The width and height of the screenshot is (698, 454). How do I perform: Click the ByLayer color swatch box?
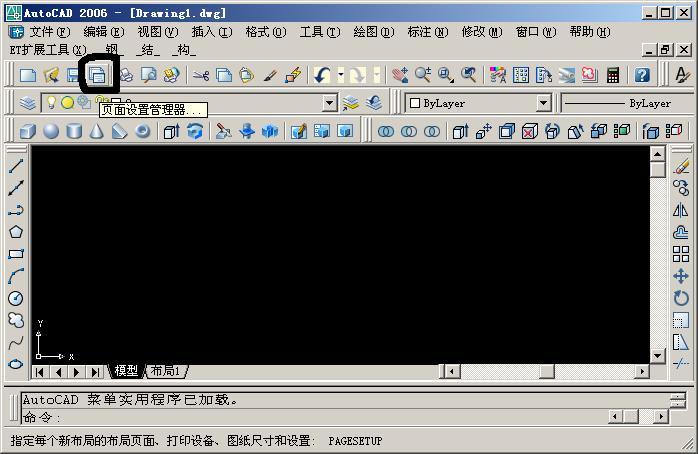pos(414,103)
